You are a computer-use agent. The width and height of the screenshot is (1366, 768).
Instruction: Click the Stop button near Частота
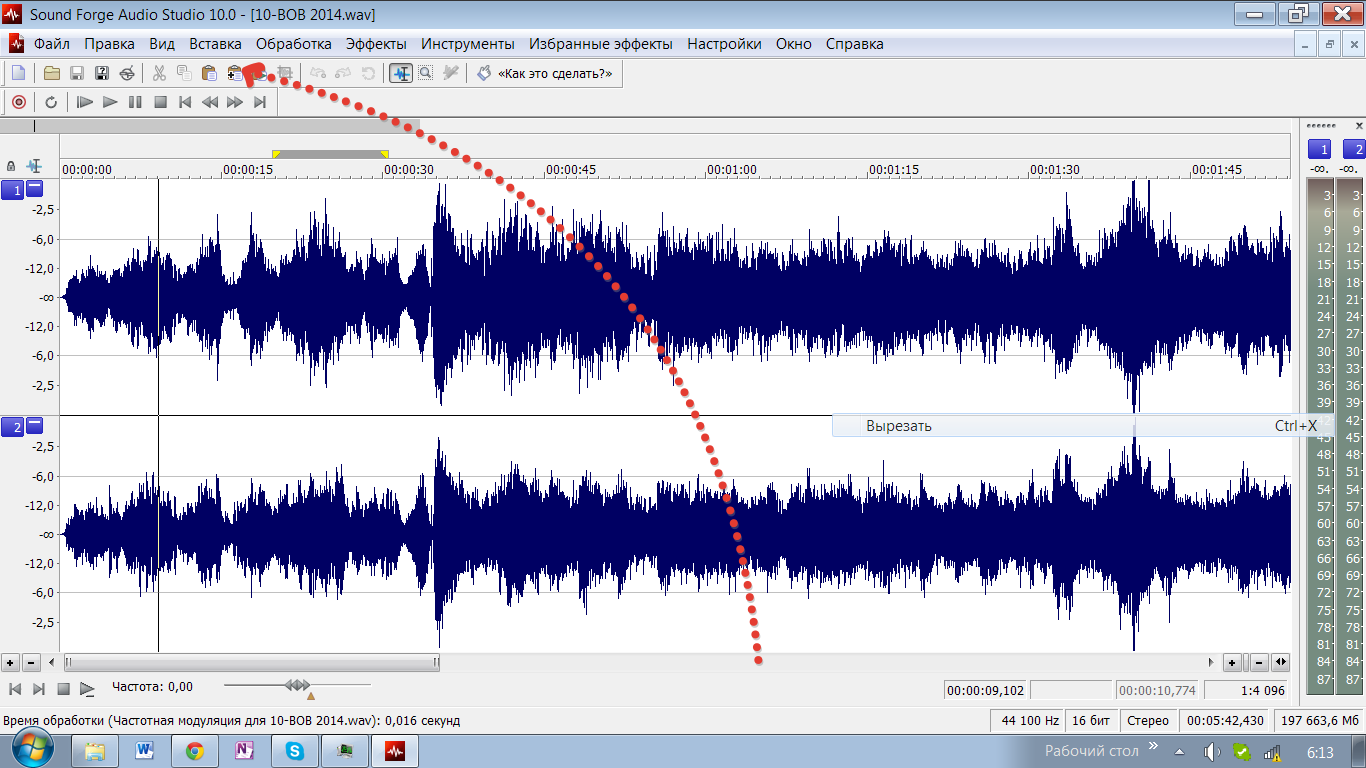[63, 689]
